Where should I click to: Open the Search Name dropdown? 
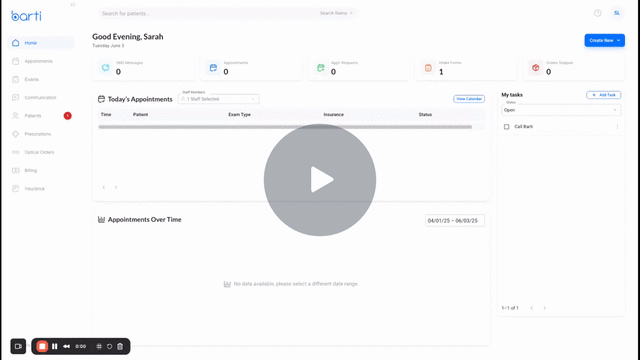(336, 13)
